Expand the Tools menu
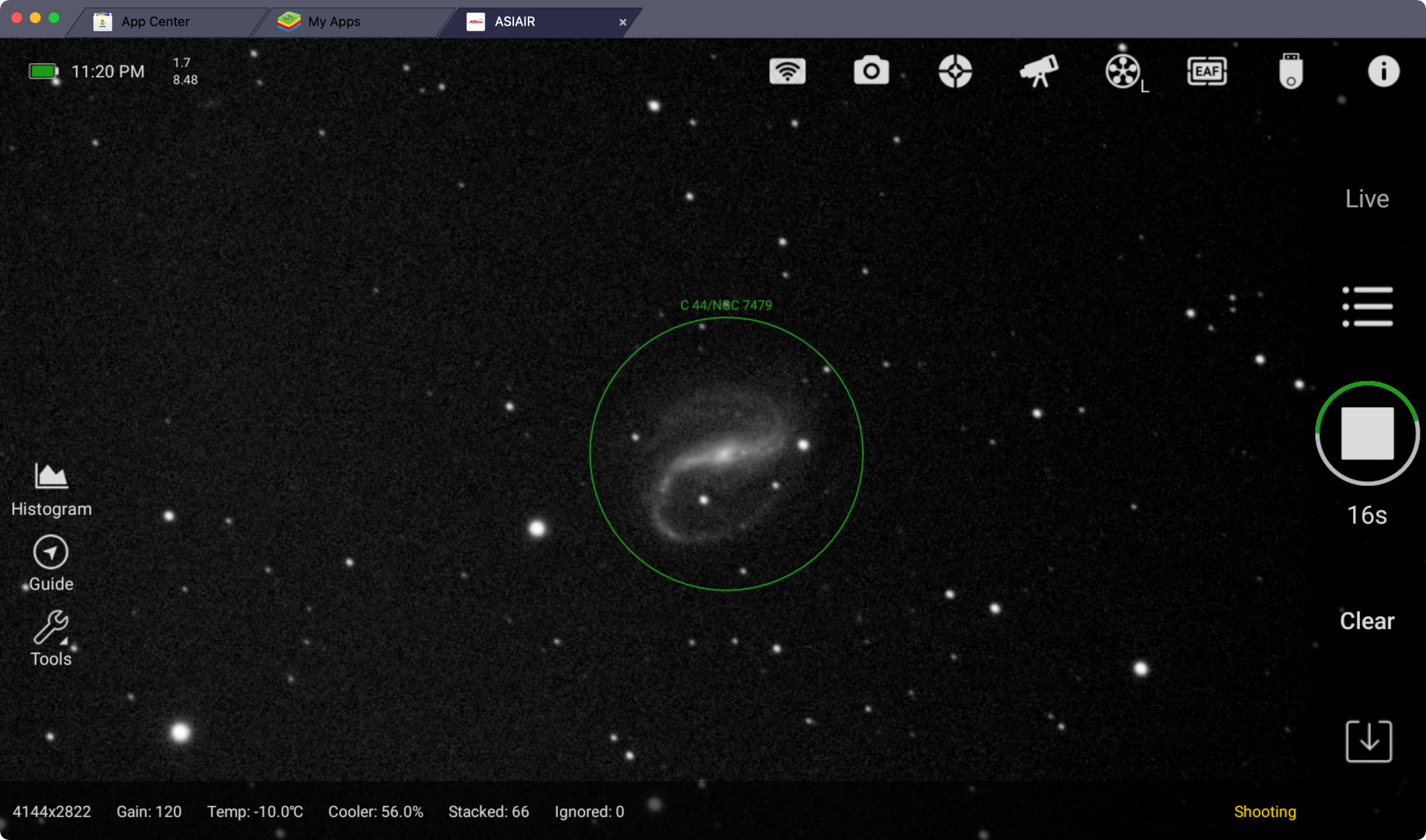1426x840 pixels. click(51, 639)
